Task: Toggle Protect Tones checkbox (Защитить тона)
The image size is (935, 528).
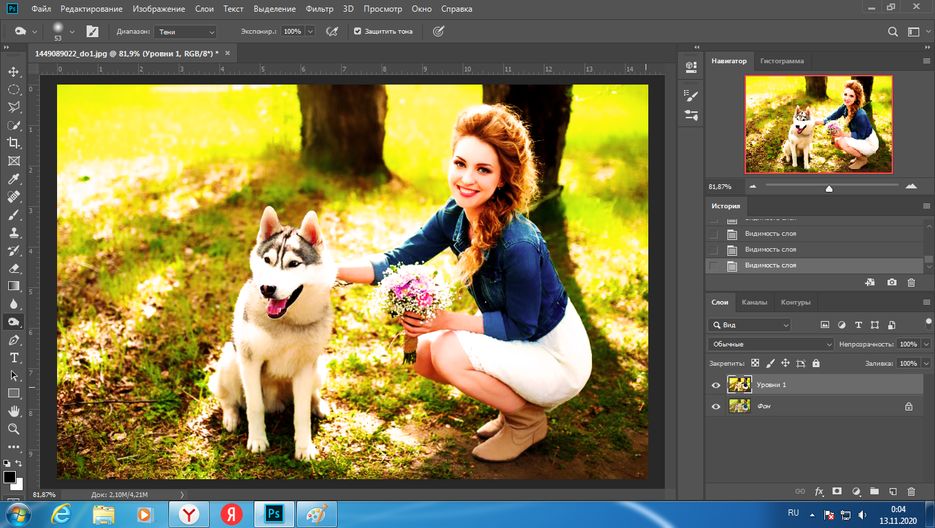Action: tap(358, 31)
